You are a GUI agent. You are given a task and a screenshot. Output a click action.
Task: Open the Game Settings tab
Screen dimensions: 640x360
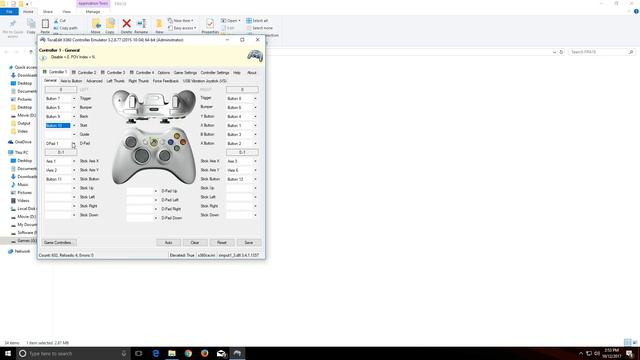tap(185, 72)
